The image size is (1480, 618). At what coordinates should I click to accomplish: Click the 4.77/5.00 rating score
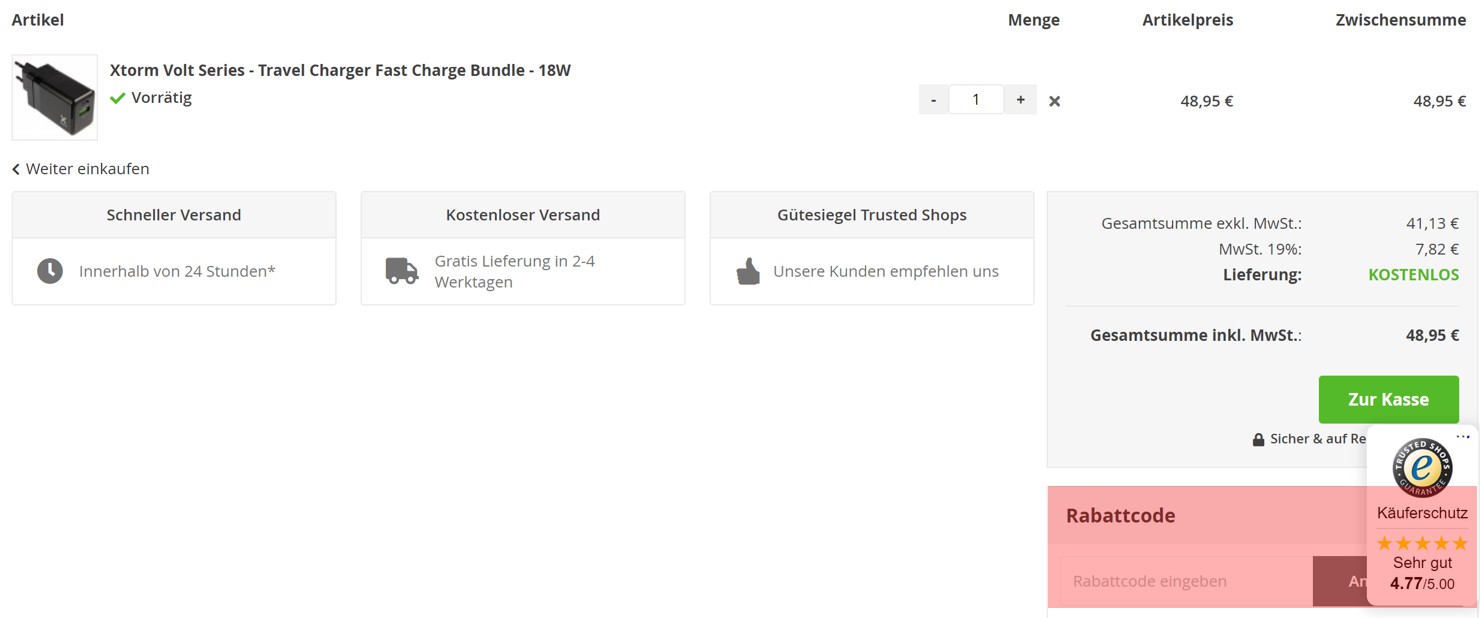click(x=1422, y=584)
